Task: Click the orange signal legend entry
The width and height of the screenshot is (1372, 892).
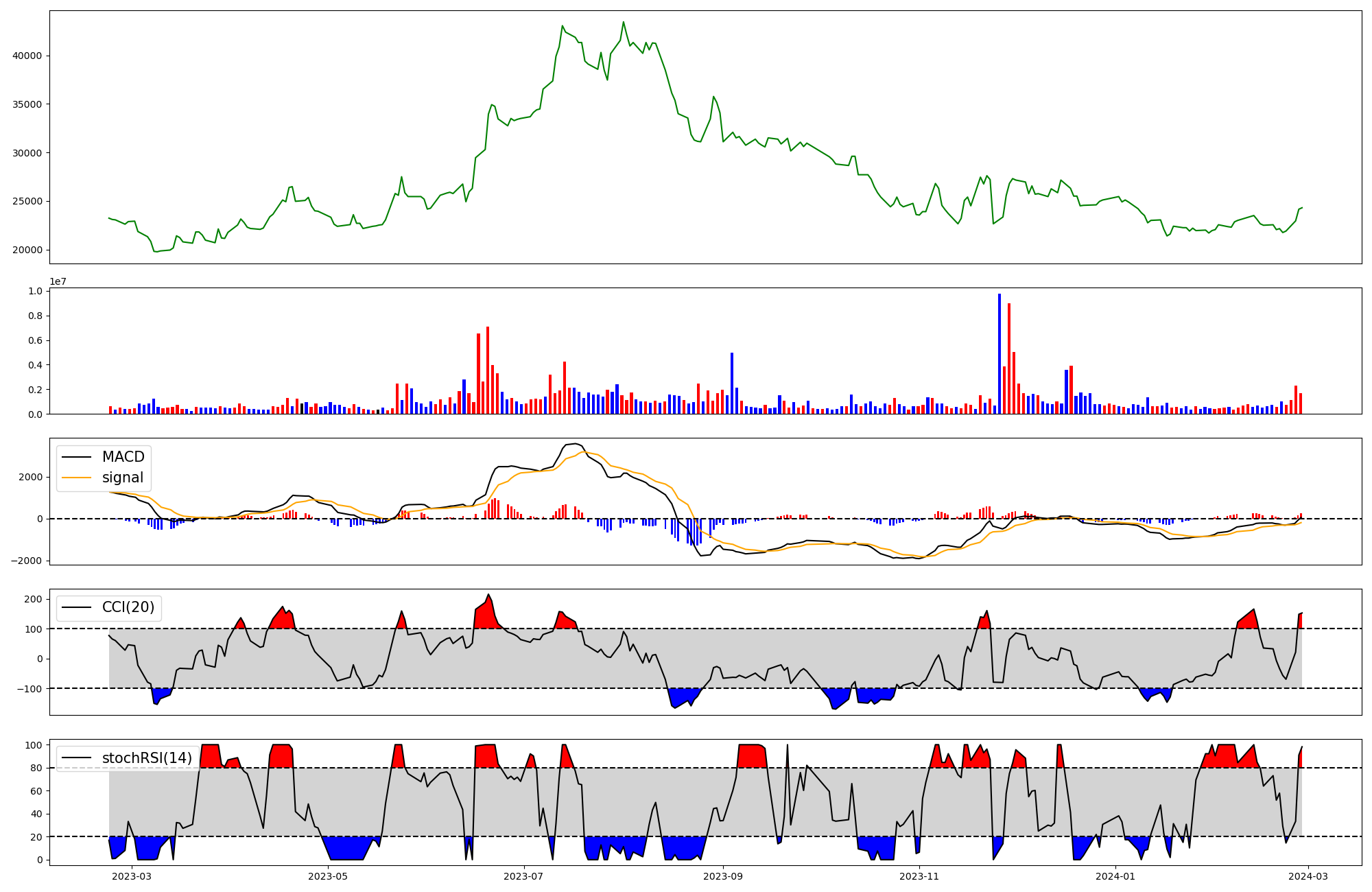Action: pyautogui.click(x=122, y=478)
